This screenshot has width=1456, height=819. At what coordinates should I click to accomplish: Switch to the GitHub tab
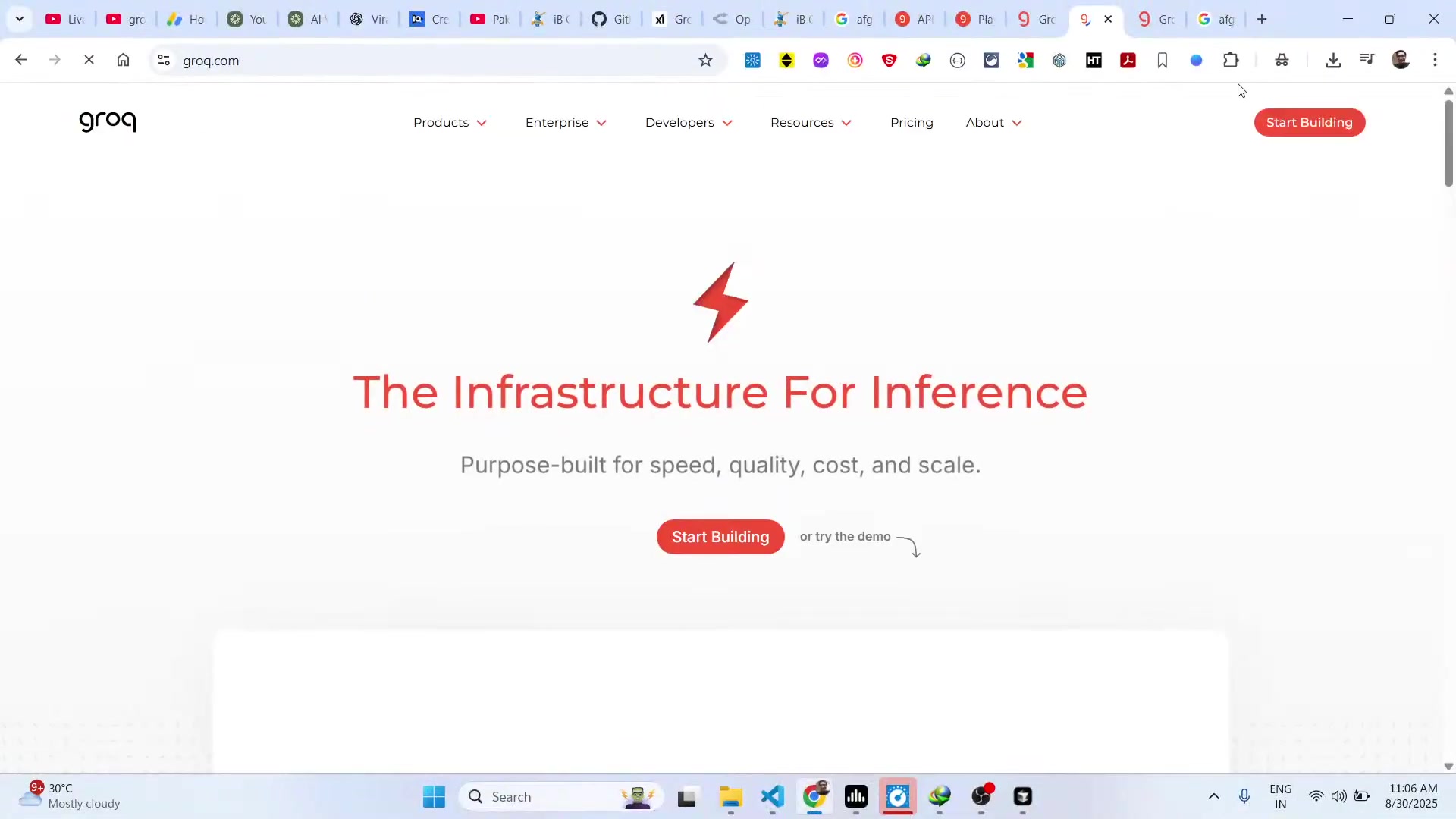[x=611, y=19]
